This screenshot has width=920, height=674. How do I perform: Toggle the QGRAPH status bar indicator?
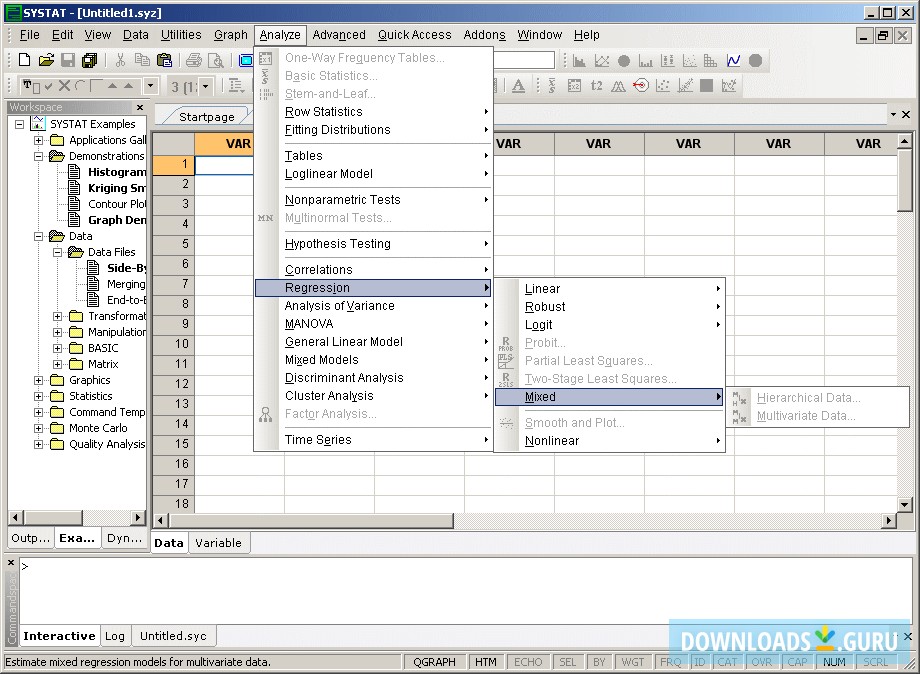pyautogui.click(x=434, y=662)
